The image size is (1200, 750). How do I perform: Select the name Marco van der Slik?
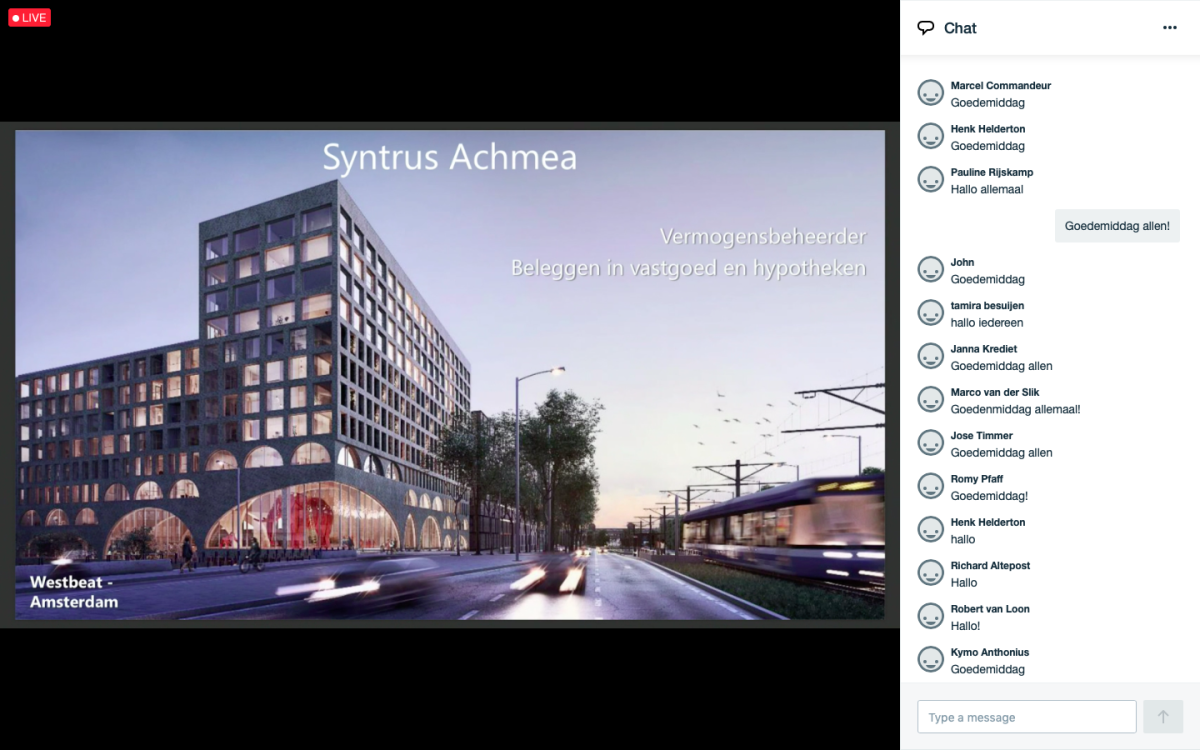tap(996, 392)
